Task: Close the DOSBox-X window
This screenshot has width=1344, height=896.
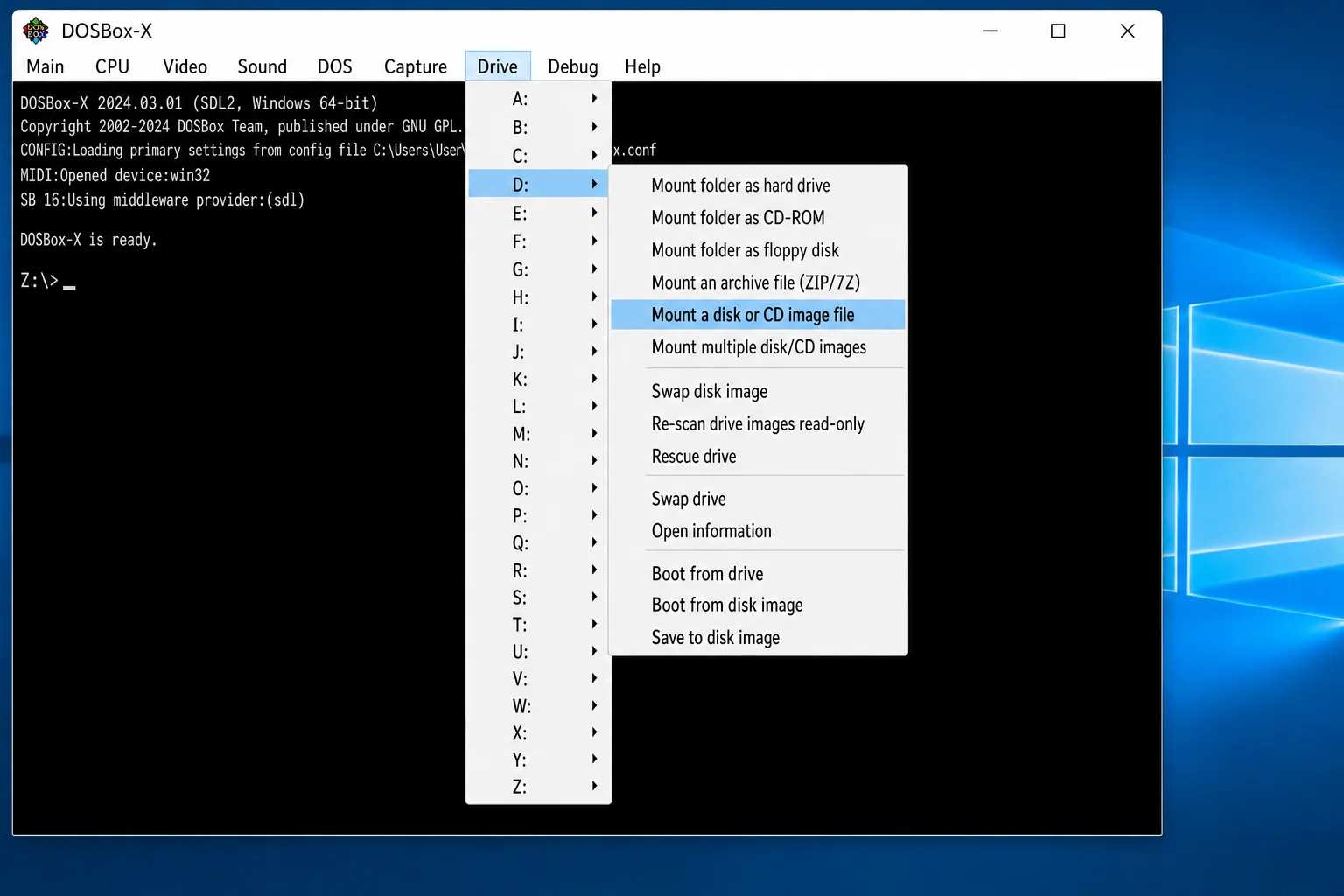Action: (1127, 31)
